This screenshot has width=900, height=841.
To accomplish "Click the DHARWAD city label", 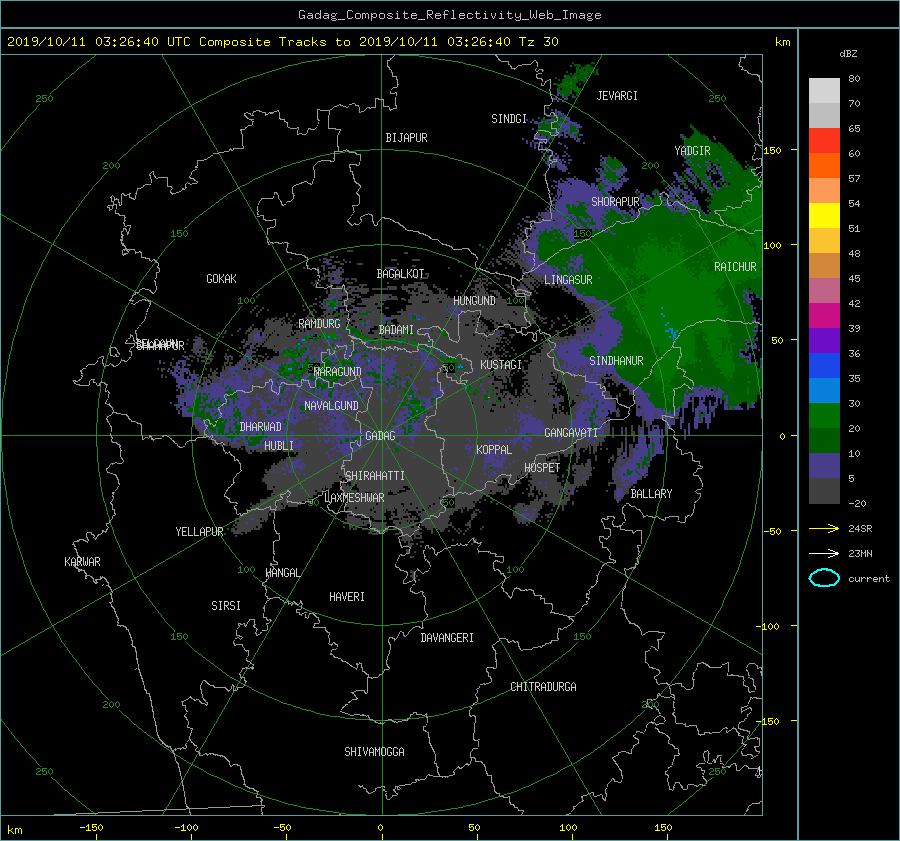I will click(x=260, y=427).
